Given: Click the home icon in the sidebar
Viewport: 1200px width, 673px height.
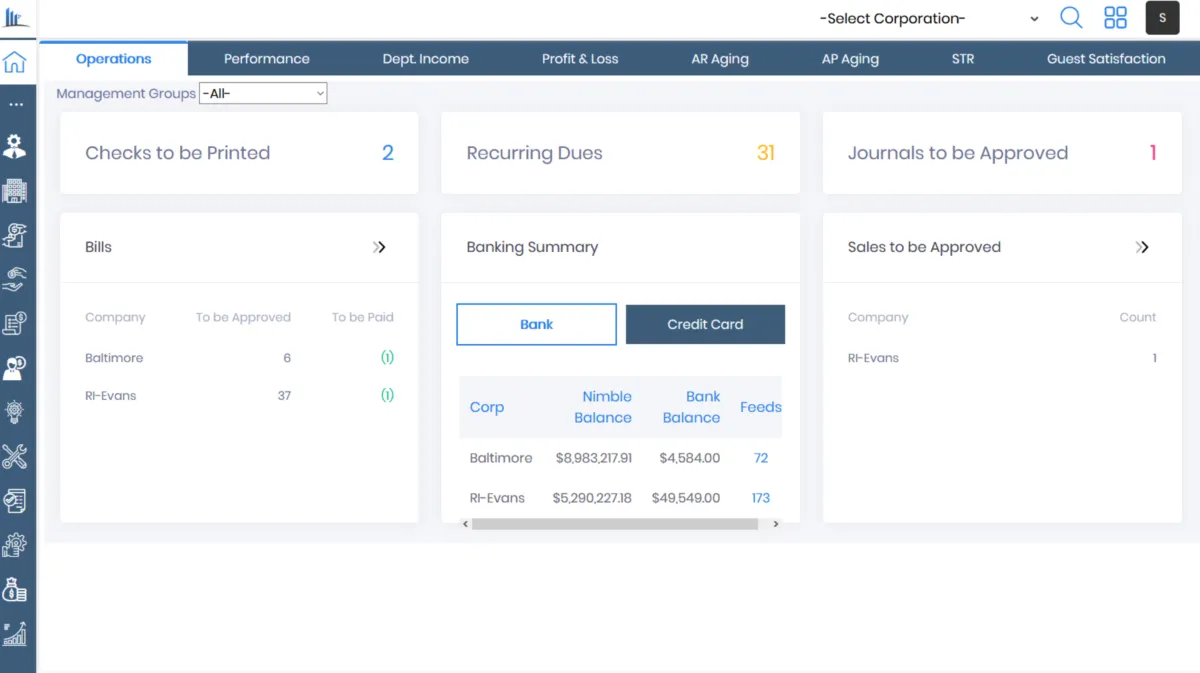Looking at the screenshot, I should coord(15,62).
